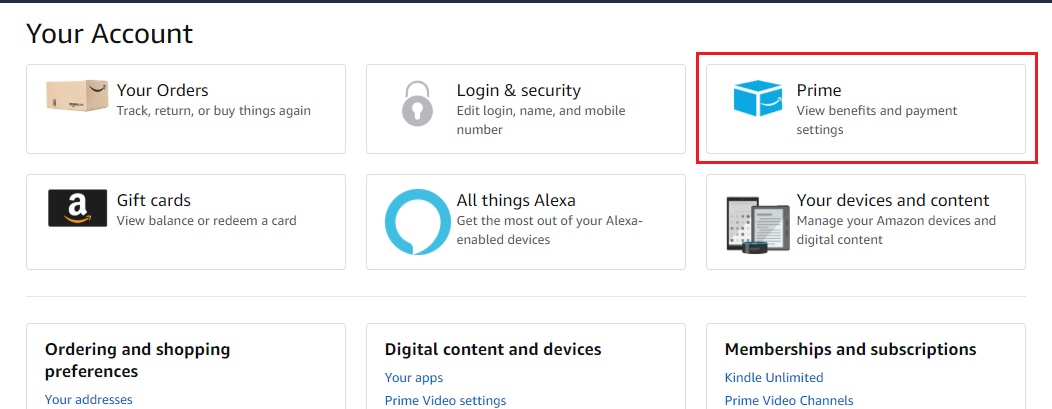Screen dimensions: 1052x409
Task: Open the Your addresses link
Action: pos(88,400)
